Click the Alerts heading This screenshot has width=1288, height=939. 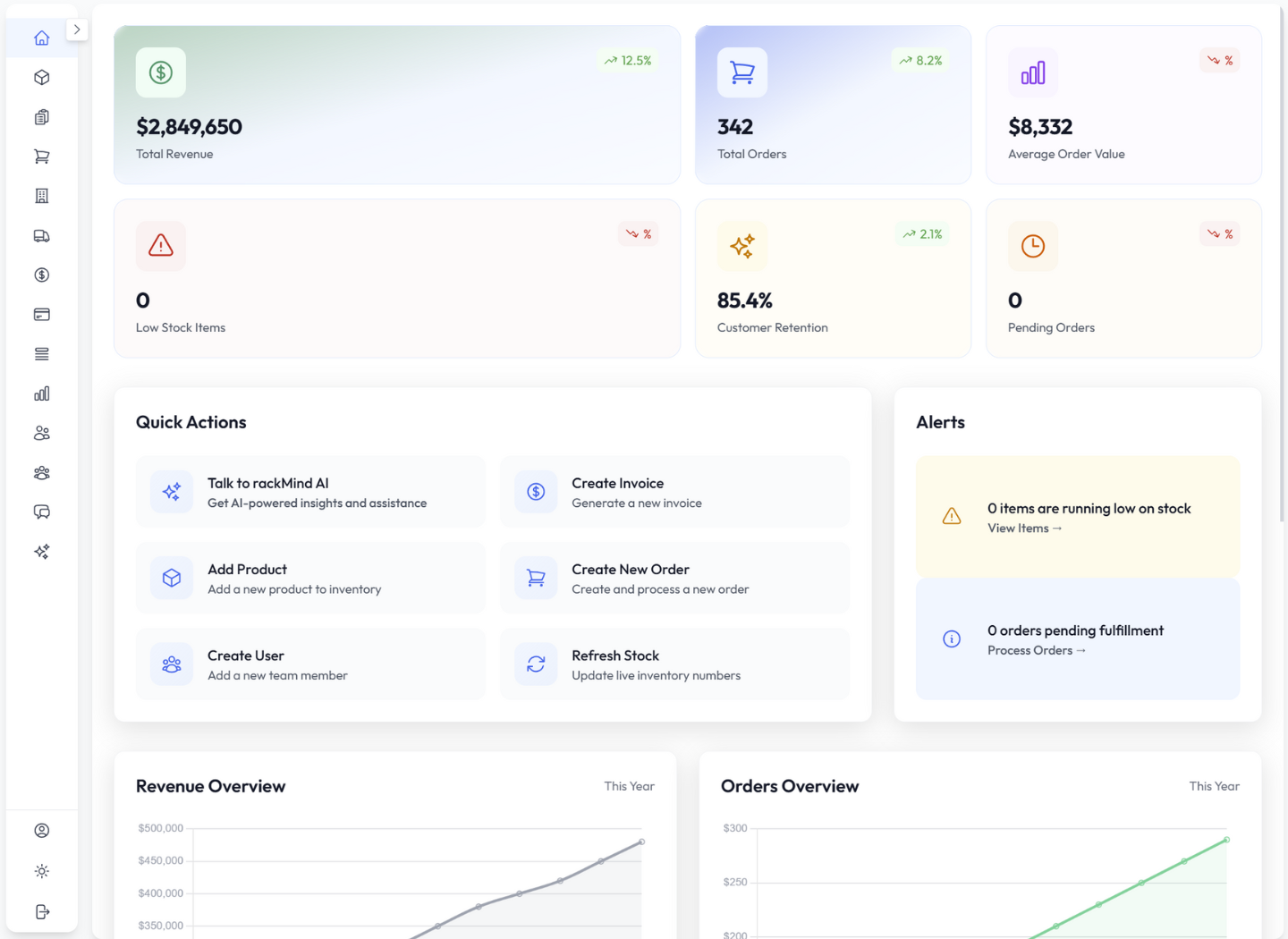point(941,422)
